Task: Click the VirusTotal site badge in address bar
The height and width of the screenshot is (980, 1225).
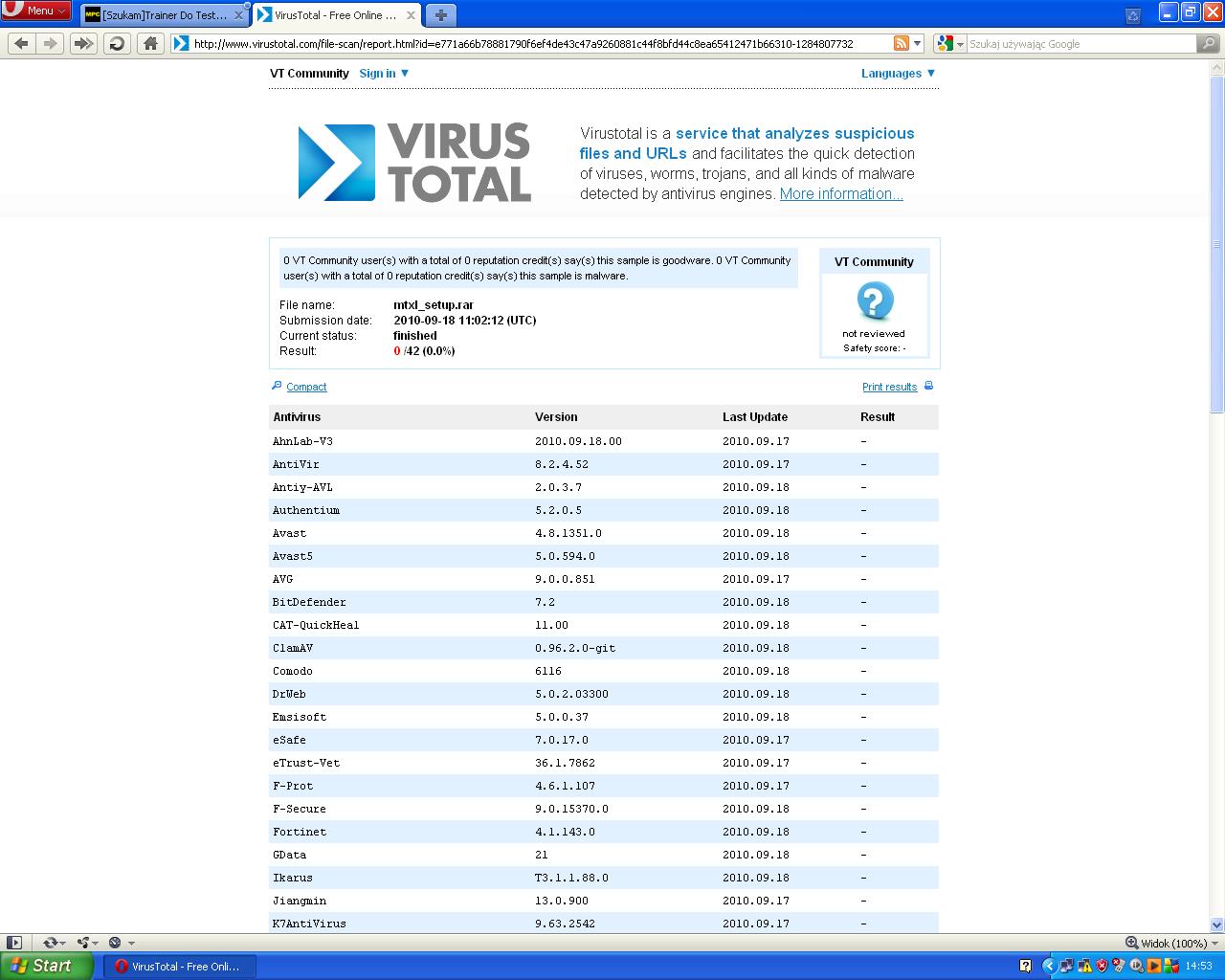Action: tap(182, 43)
